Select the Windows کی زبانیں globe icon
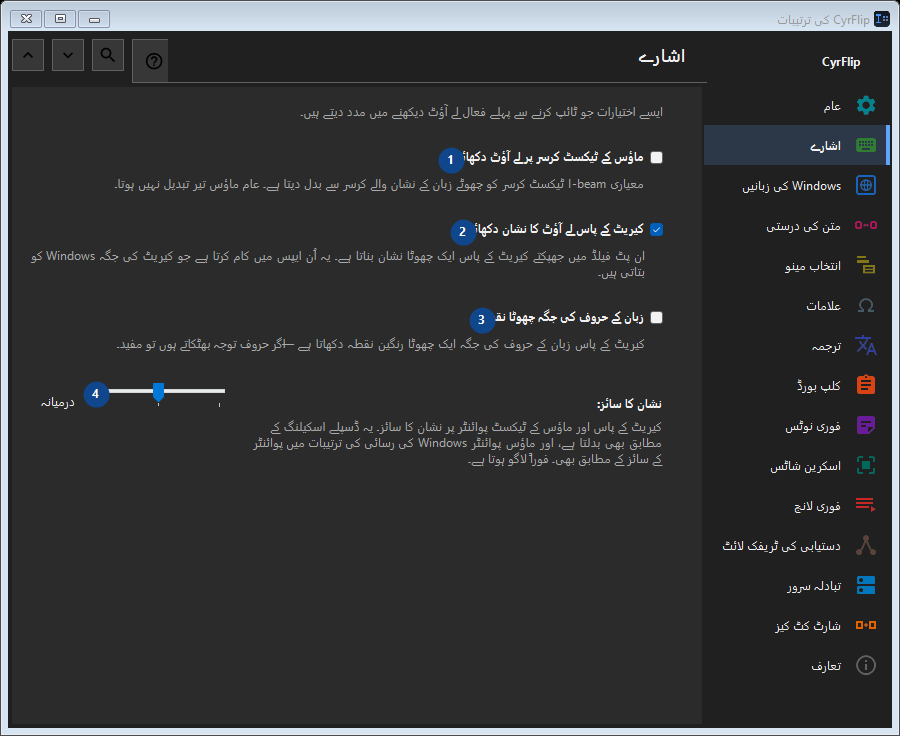900x736 pixels. (866, 185)
